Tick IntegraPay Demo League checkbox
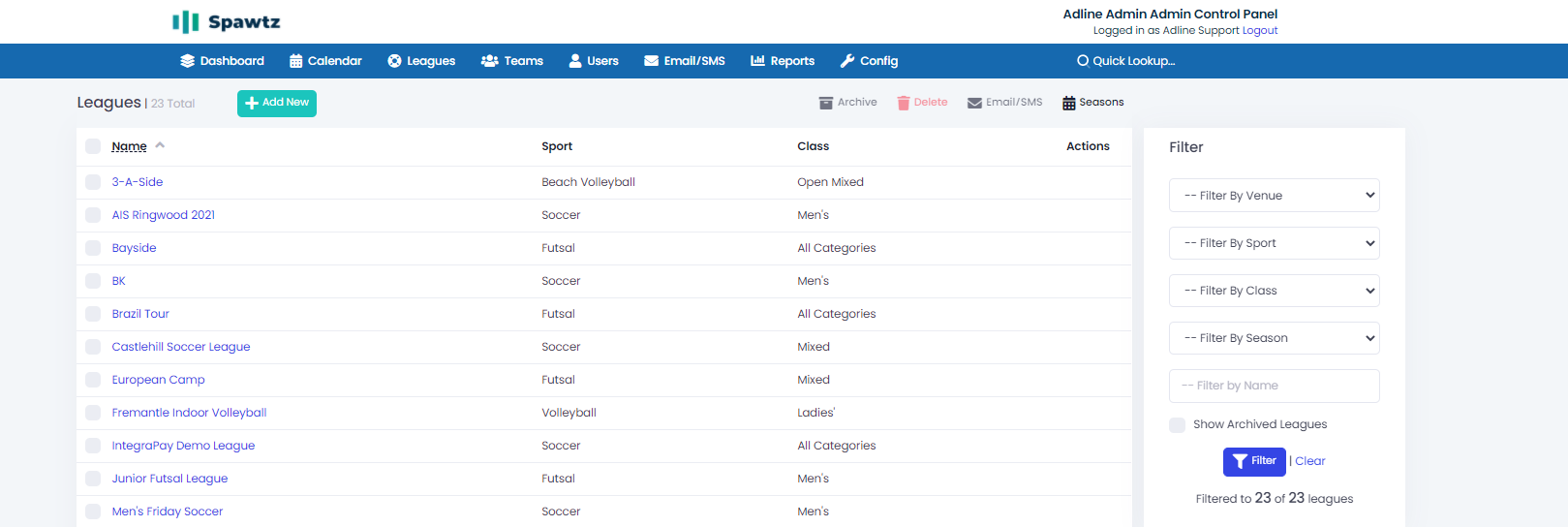 [93, 446]
